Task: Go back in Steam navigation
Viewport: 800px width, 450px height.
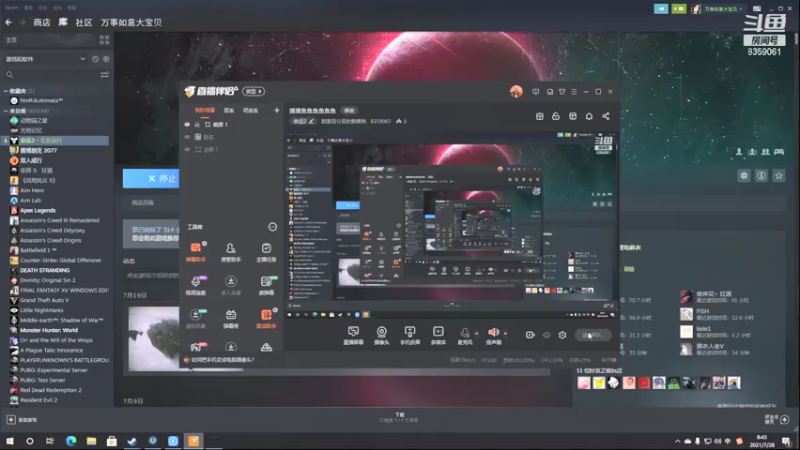Action: coord(9,22)
